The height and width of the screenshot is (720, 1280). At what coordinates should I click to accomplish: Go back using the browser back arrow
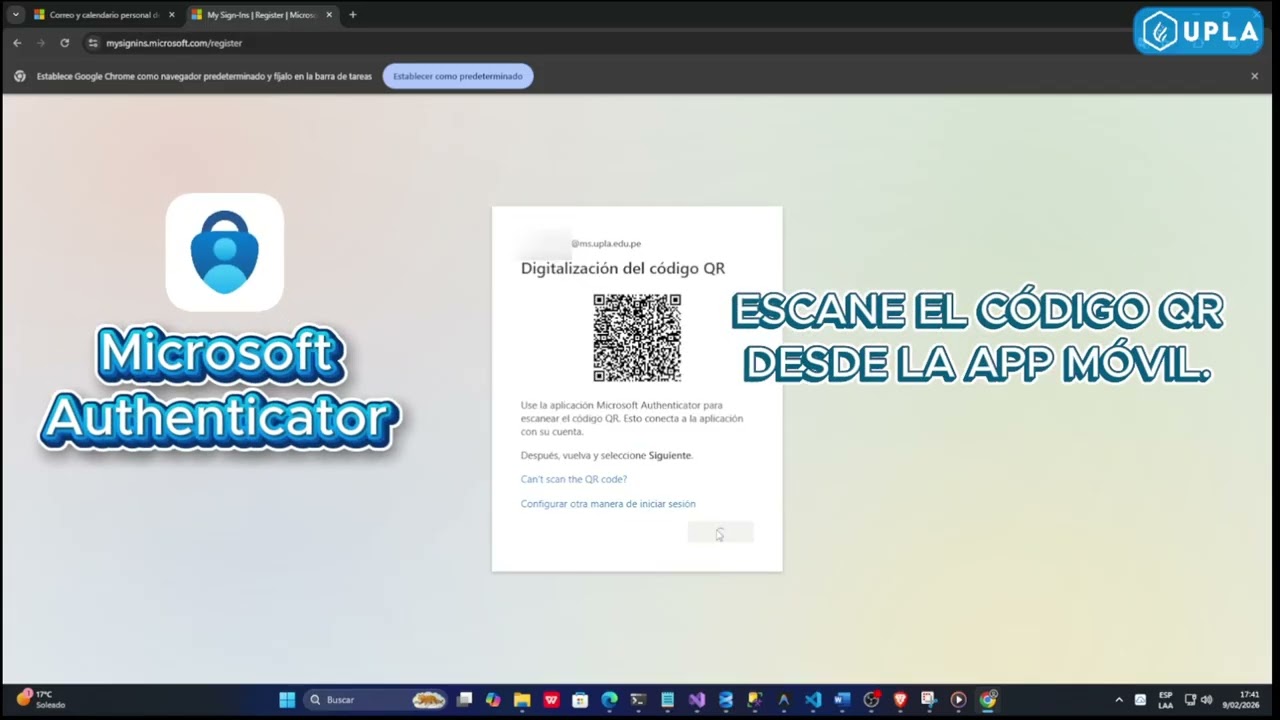17,43
